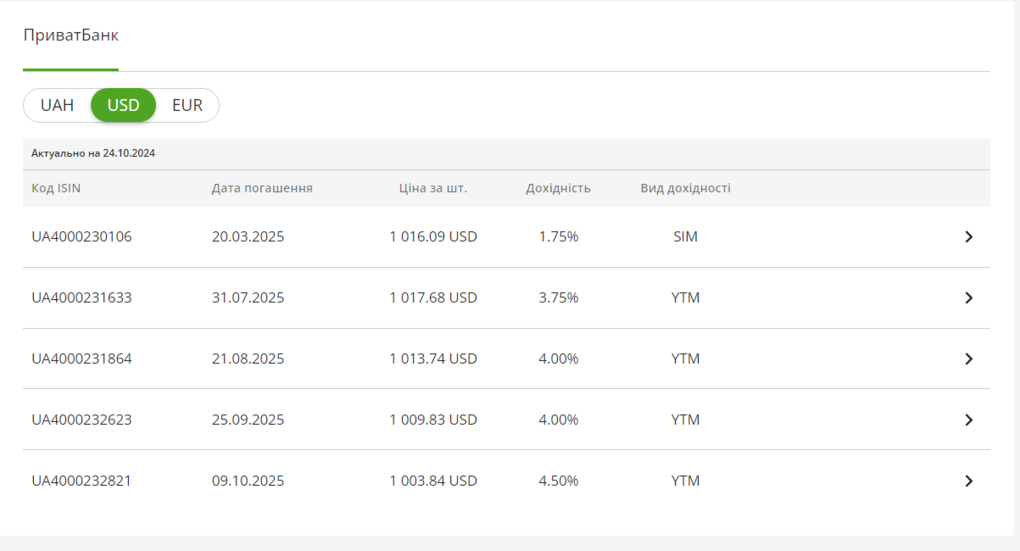
Task: Expand the UA4000231864 row arrow
Action: click(968, 359)
